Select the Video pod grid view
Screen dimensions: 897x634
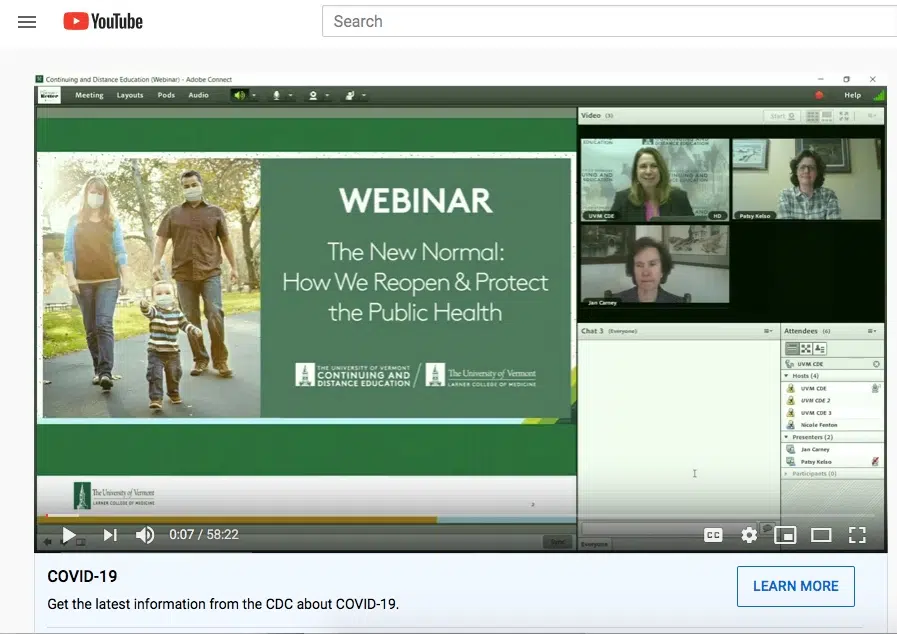(x=812, y=116)
